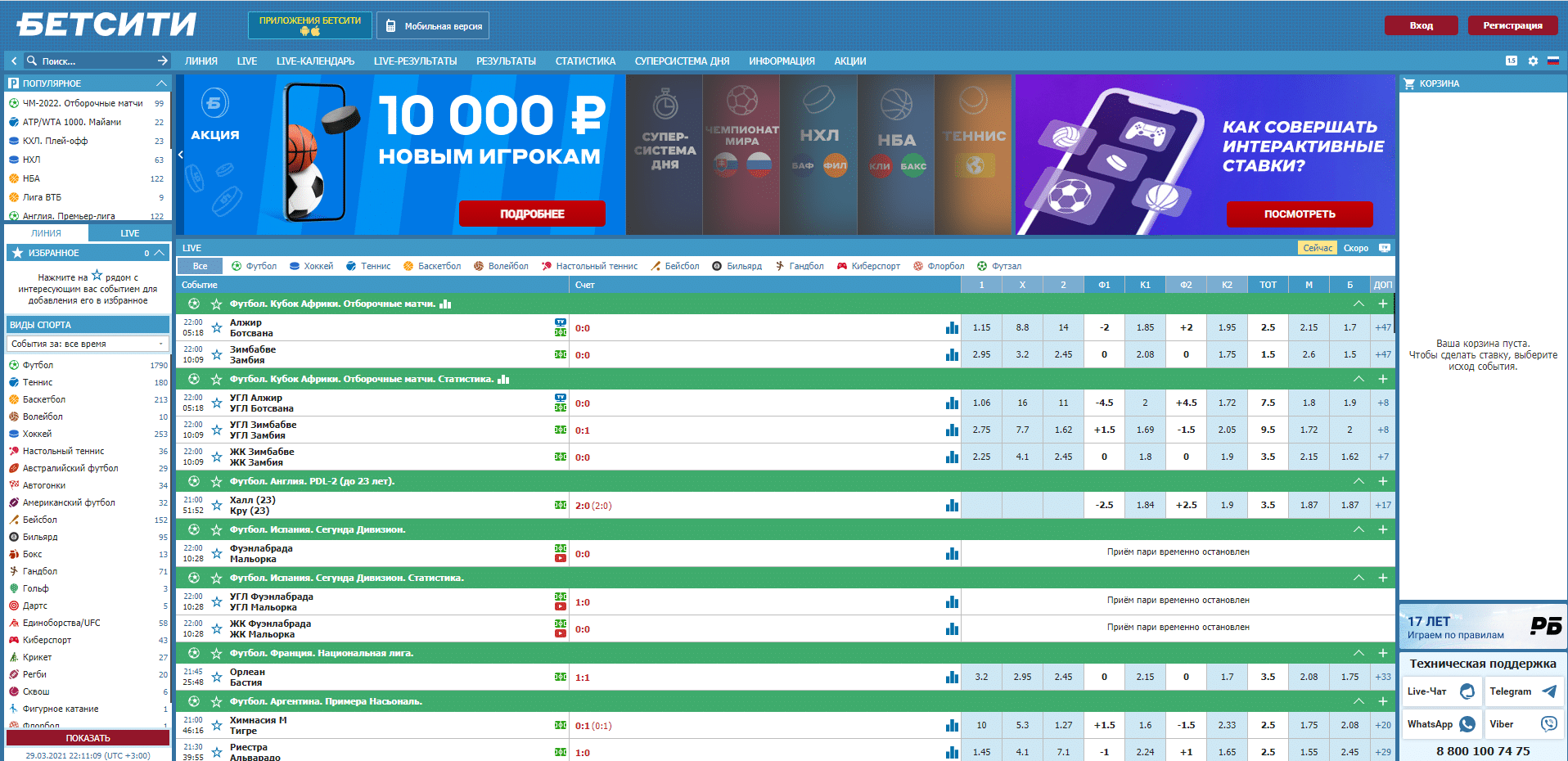Expand additional bets +47 for Алжир–Ботсвана
The height and width of the screenshot is (761, 1568).
pos(1383,327)
